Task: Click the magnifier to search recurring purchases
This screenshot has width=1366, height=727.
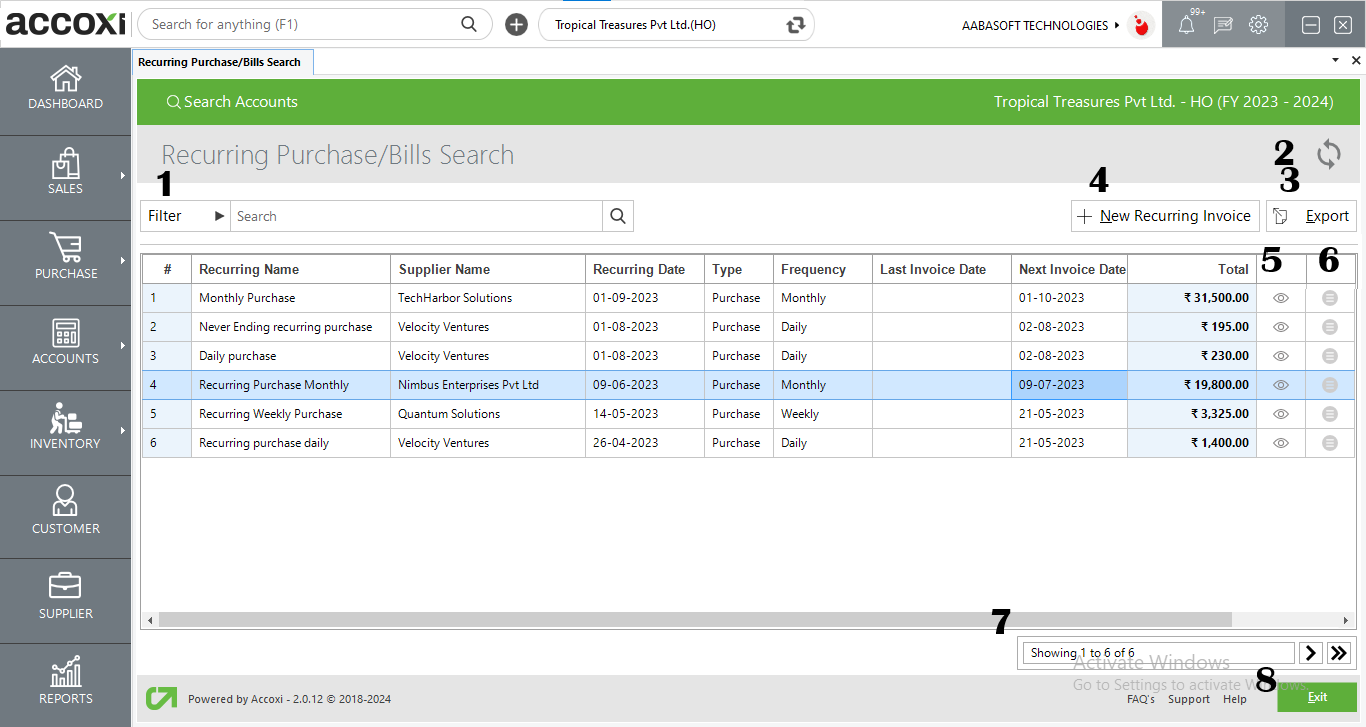Action: (618, 215)
